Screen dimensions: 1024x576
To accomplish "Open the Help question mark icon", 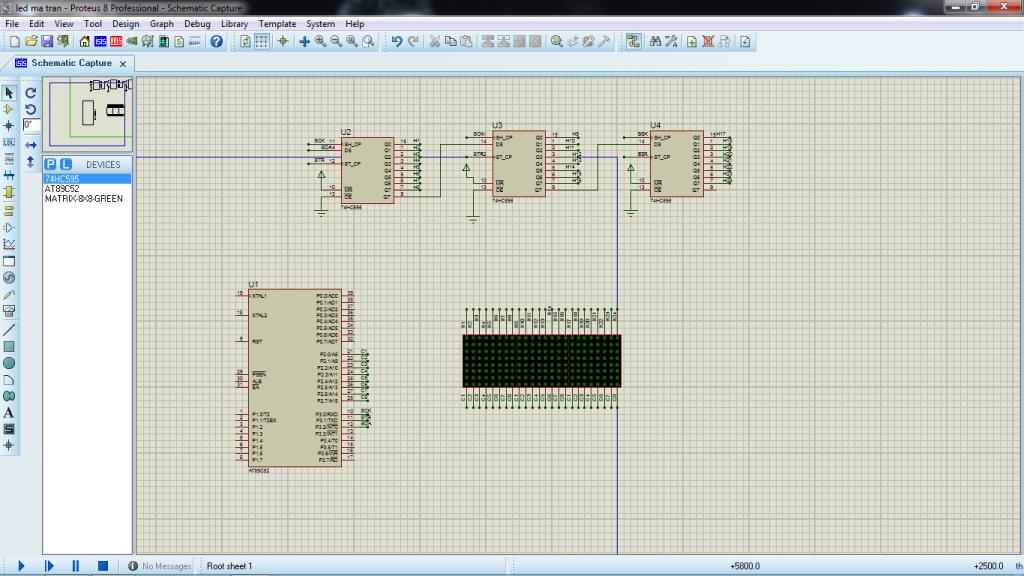I will click(x=216, y=42).
